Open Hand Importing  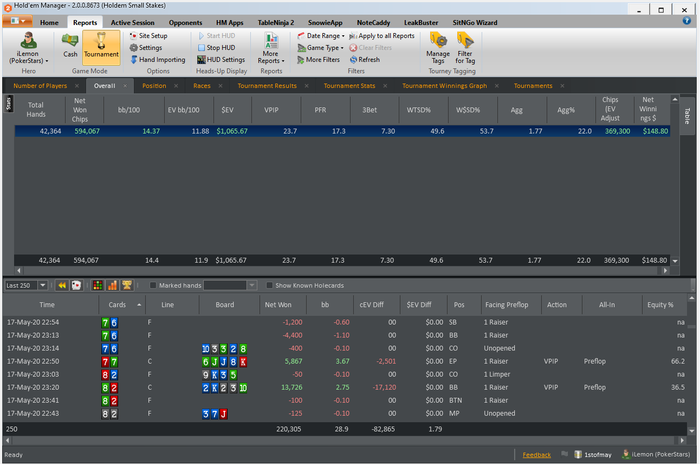coord(158,59)
